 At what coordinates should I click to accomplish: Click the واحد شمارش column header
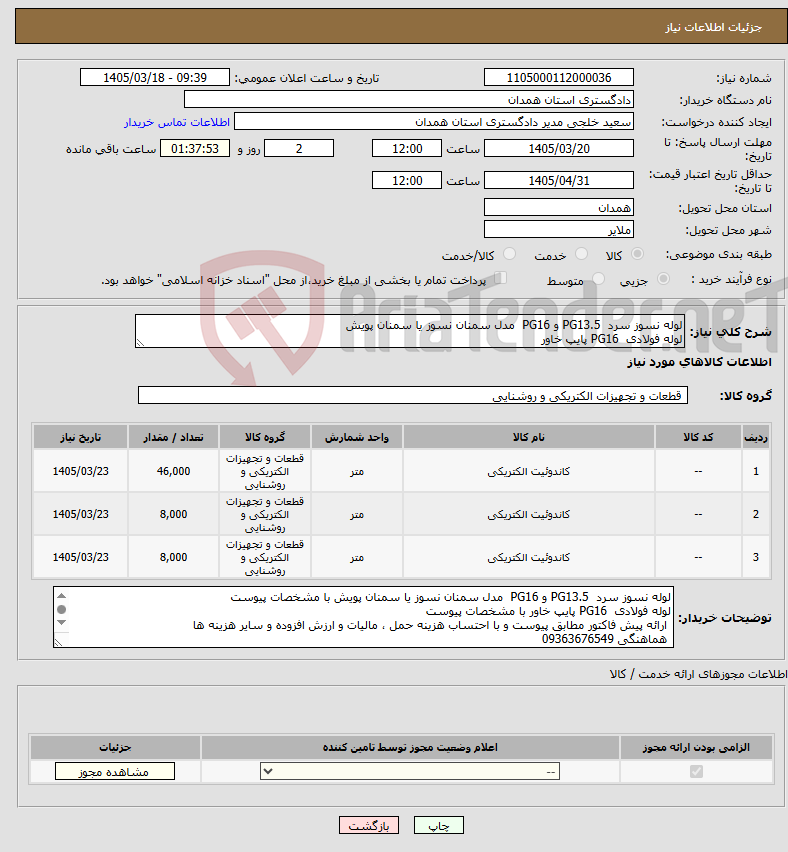point(357,437)
